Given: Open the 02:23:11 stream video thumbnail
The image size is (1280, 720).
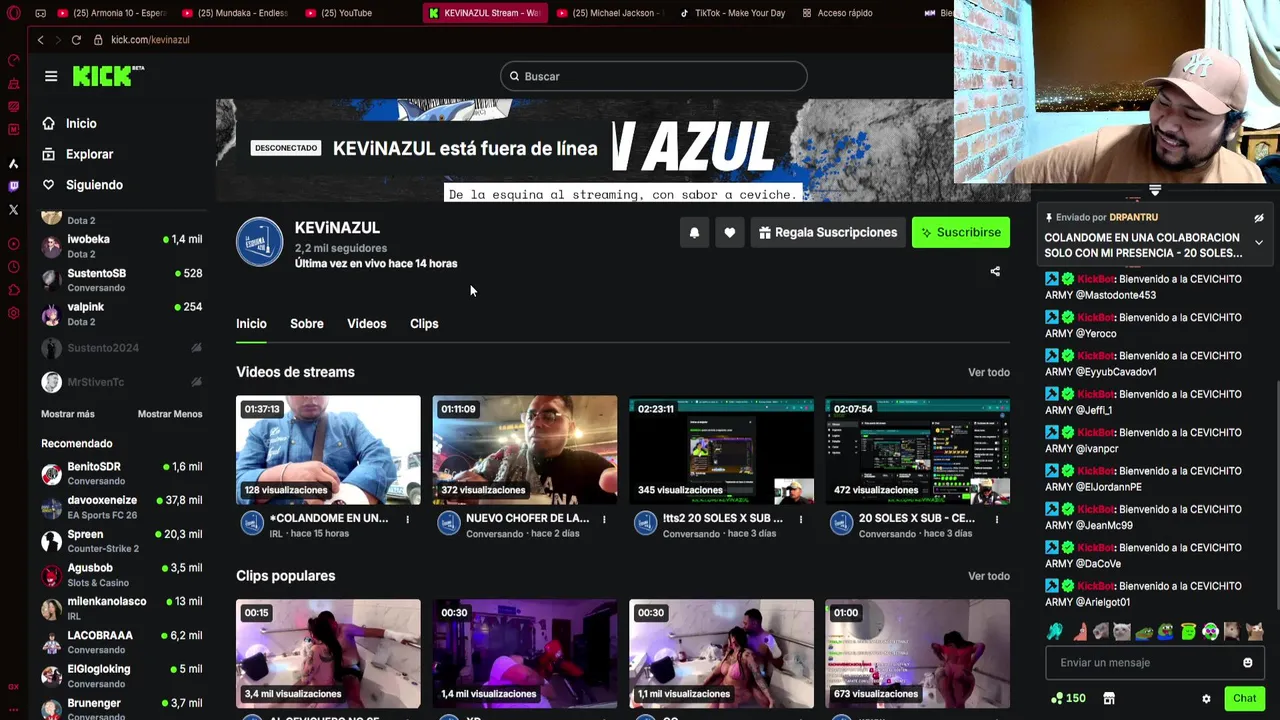Looking at the screenshot, I should (x=721, y=450).
